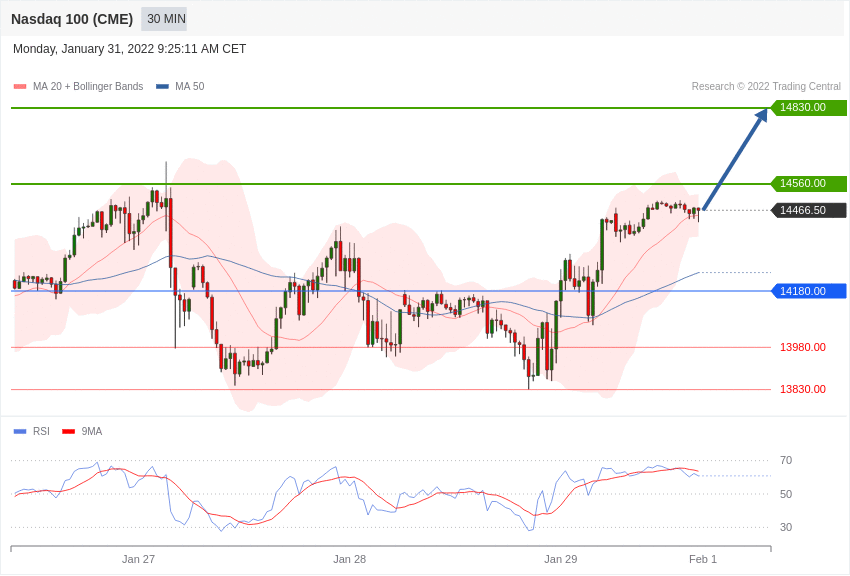
Task: Click the 14466.50 current price tag
Action: pos(808,210)
